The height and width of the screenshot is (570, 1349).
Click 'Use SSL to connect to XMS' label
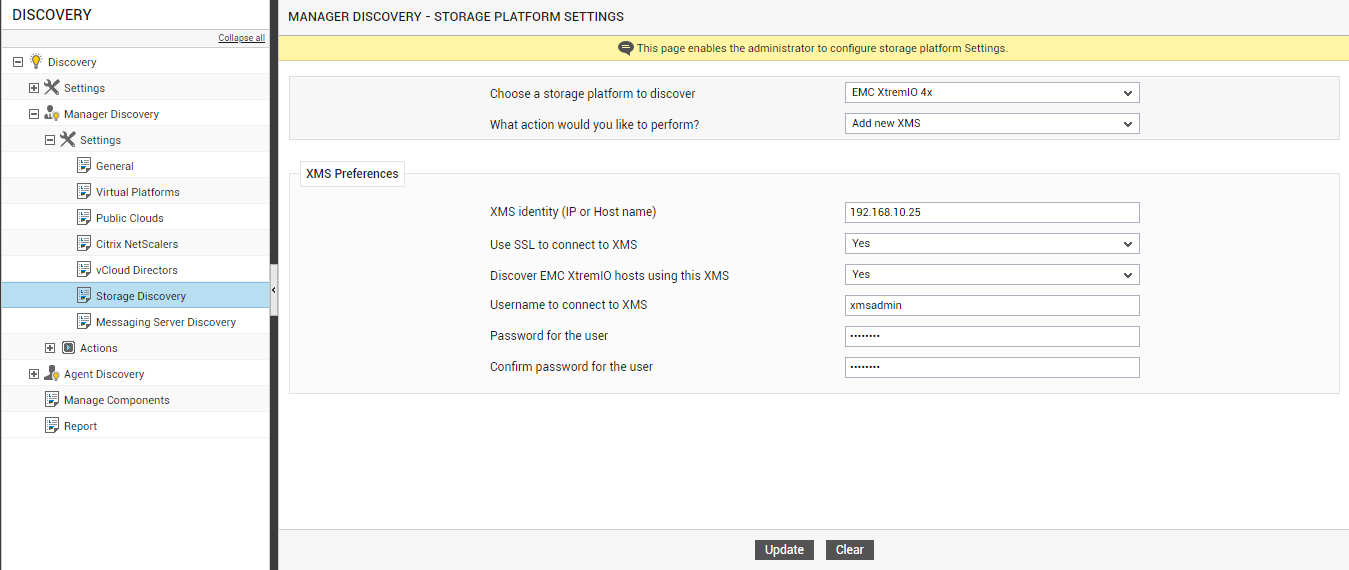click(563, 244)
